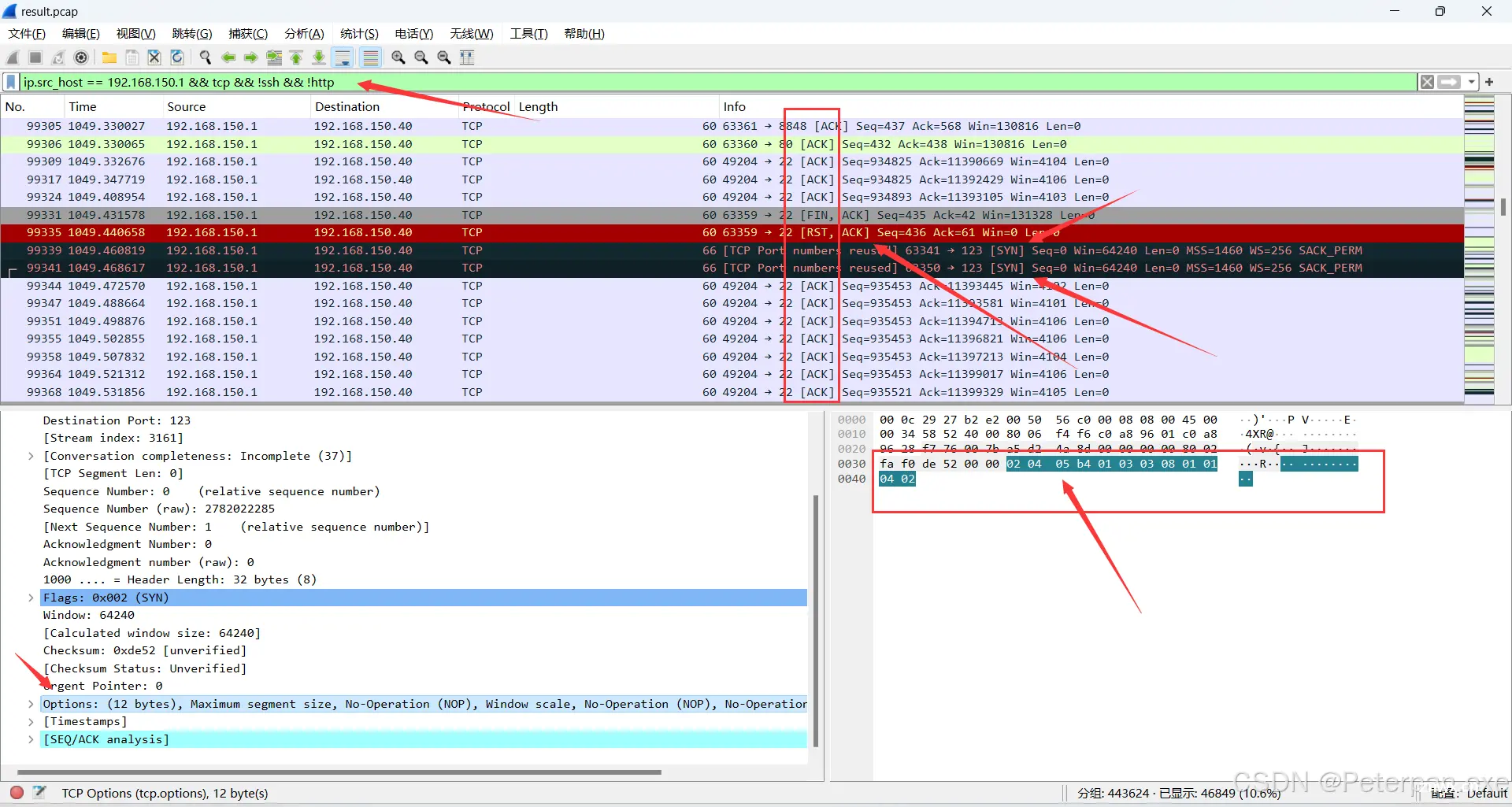This screenshot has height=807, width=1512.
Task: Apply the display filter arrow
Action: [1449, 82]
